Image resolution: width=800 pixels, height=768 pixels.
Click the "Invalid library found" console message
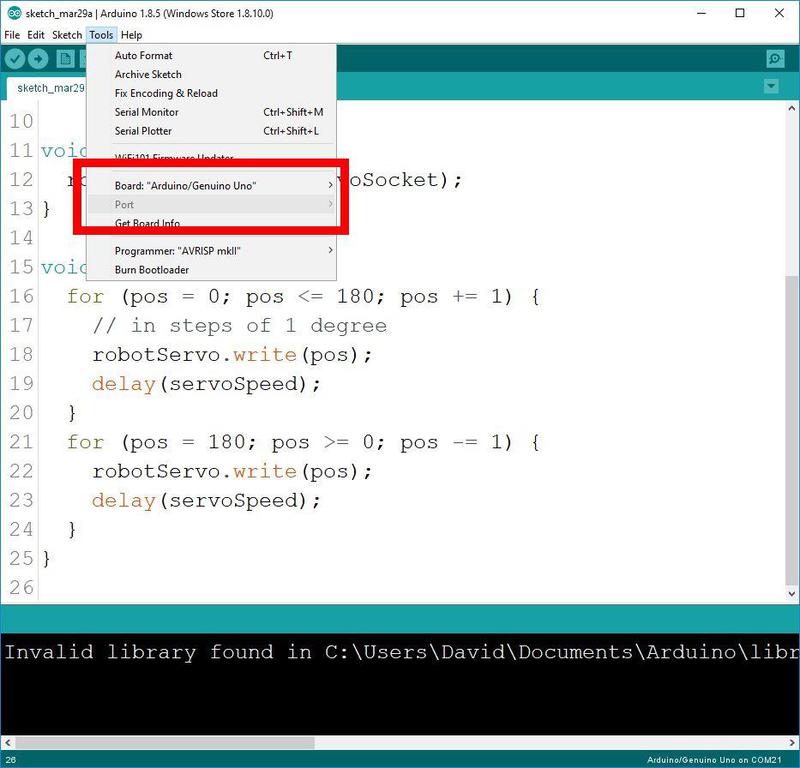coord(402,652)
